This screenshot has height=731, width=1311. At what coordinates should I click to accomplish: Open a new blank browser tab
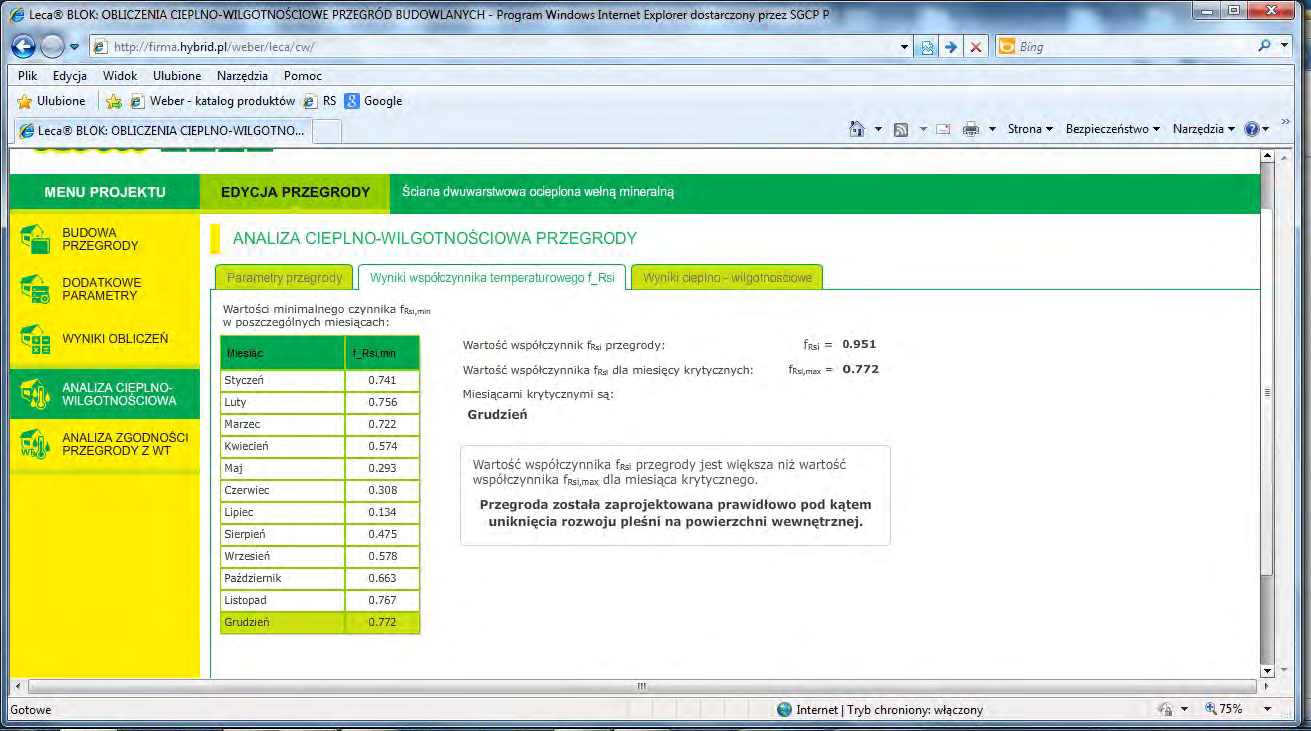click(x=327, y=131)
